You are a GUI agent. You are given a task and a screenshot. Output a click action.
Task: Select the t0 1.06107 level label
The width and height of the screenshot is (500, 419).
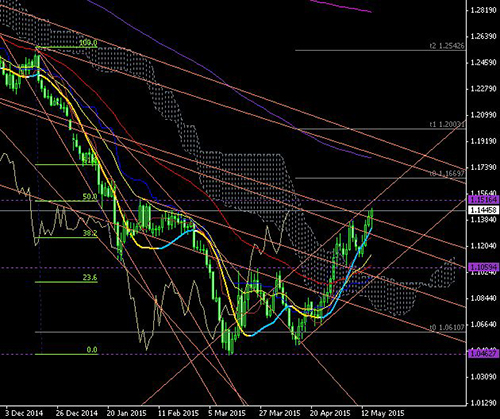(447, 327)
